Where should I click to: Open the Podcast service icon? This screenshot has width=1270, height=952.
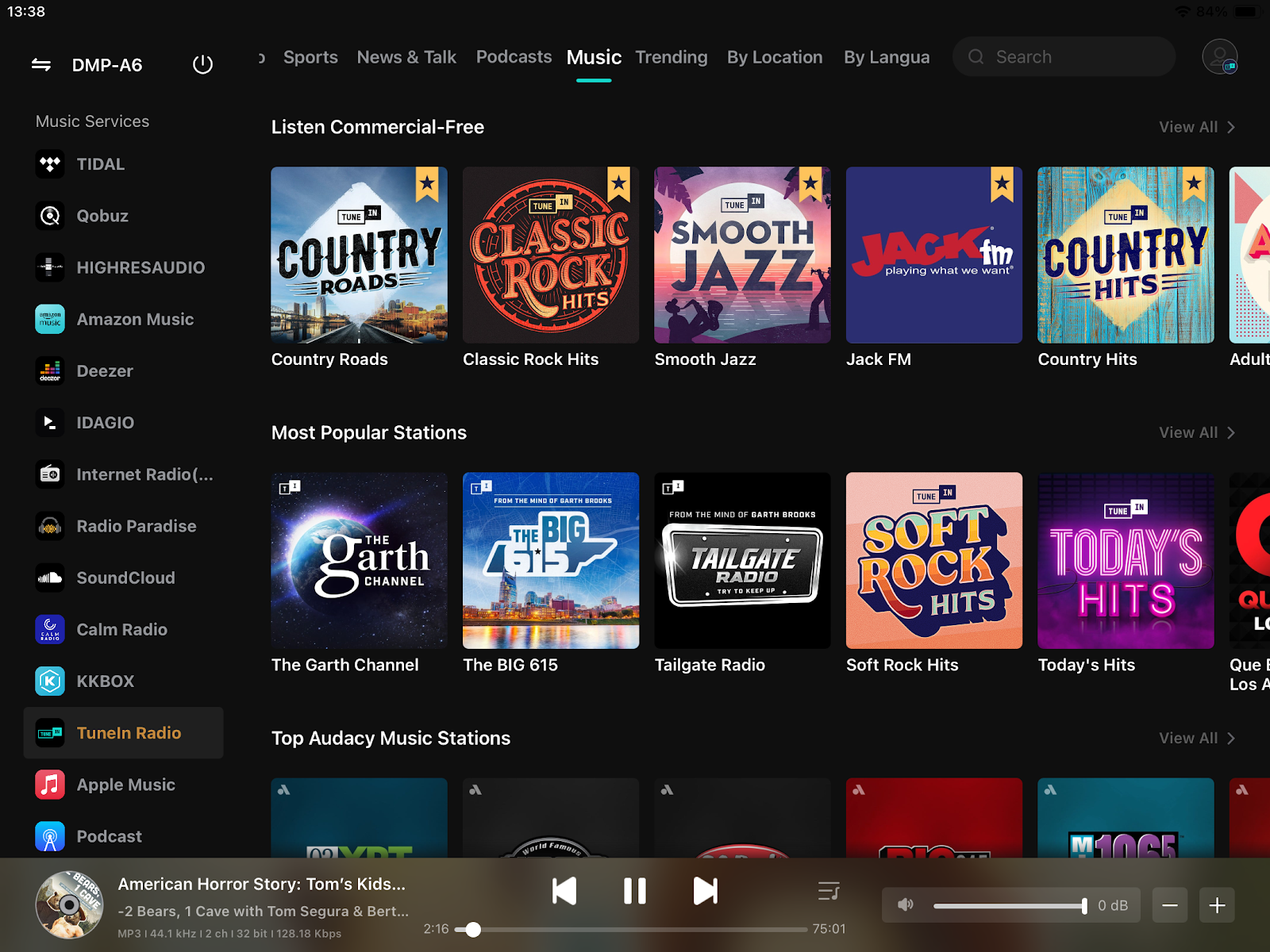coord(50,836)
